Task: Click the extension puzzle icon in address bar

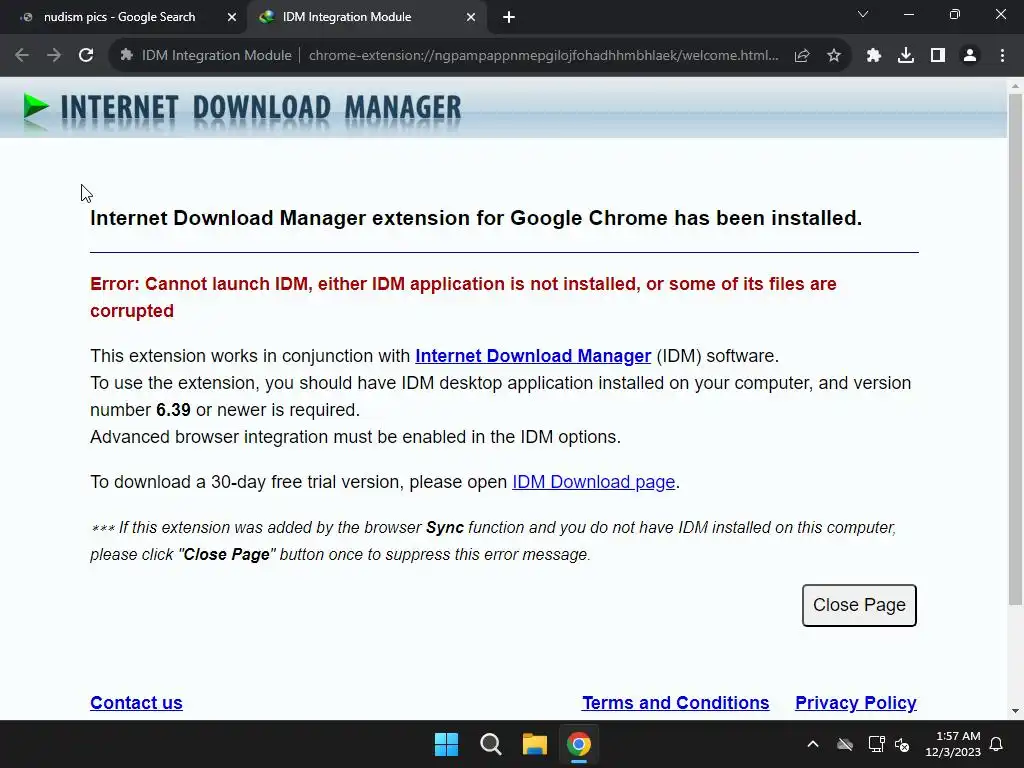Action: point(127,56)
